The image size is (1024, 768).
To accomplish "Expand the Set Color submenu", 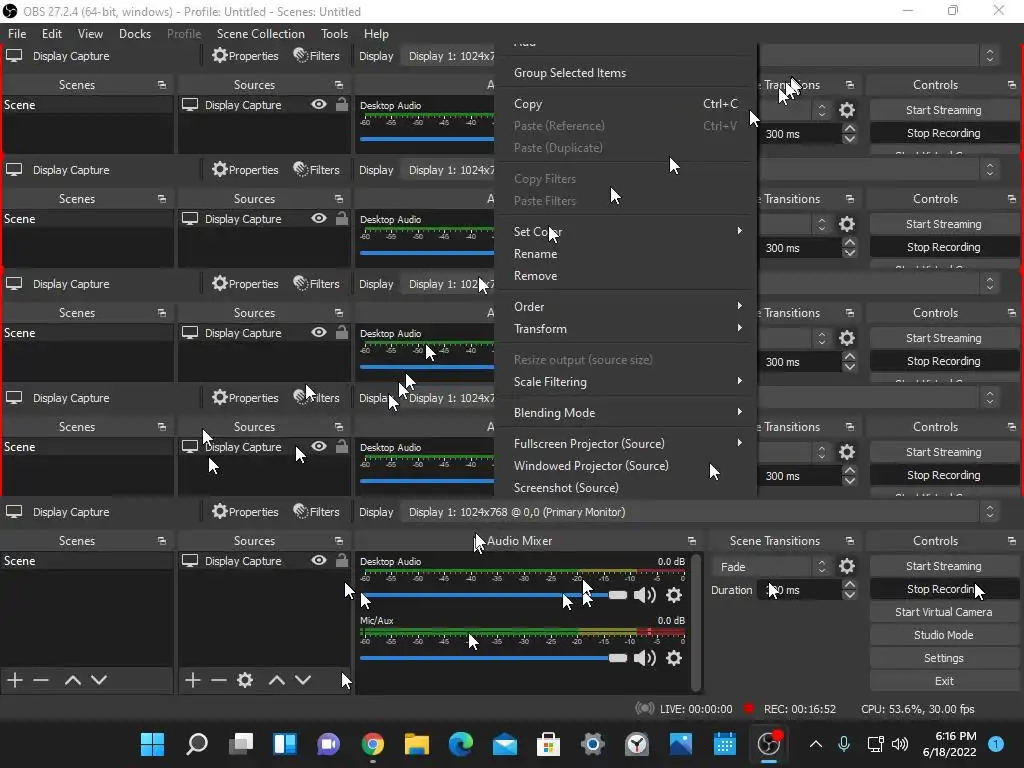I will pos(626,231).
